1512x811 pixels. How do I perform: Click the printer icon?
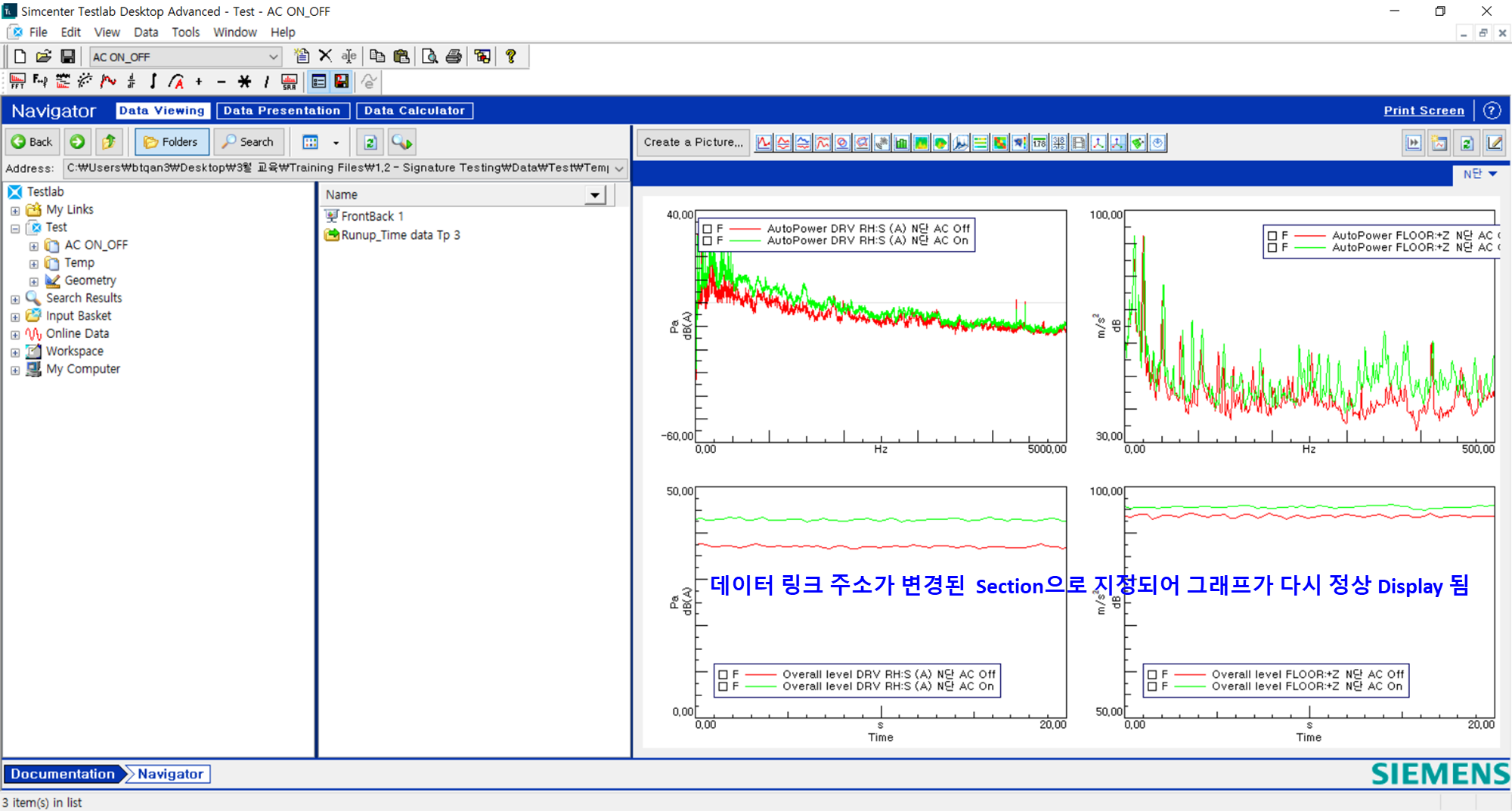tap(454, 56)
